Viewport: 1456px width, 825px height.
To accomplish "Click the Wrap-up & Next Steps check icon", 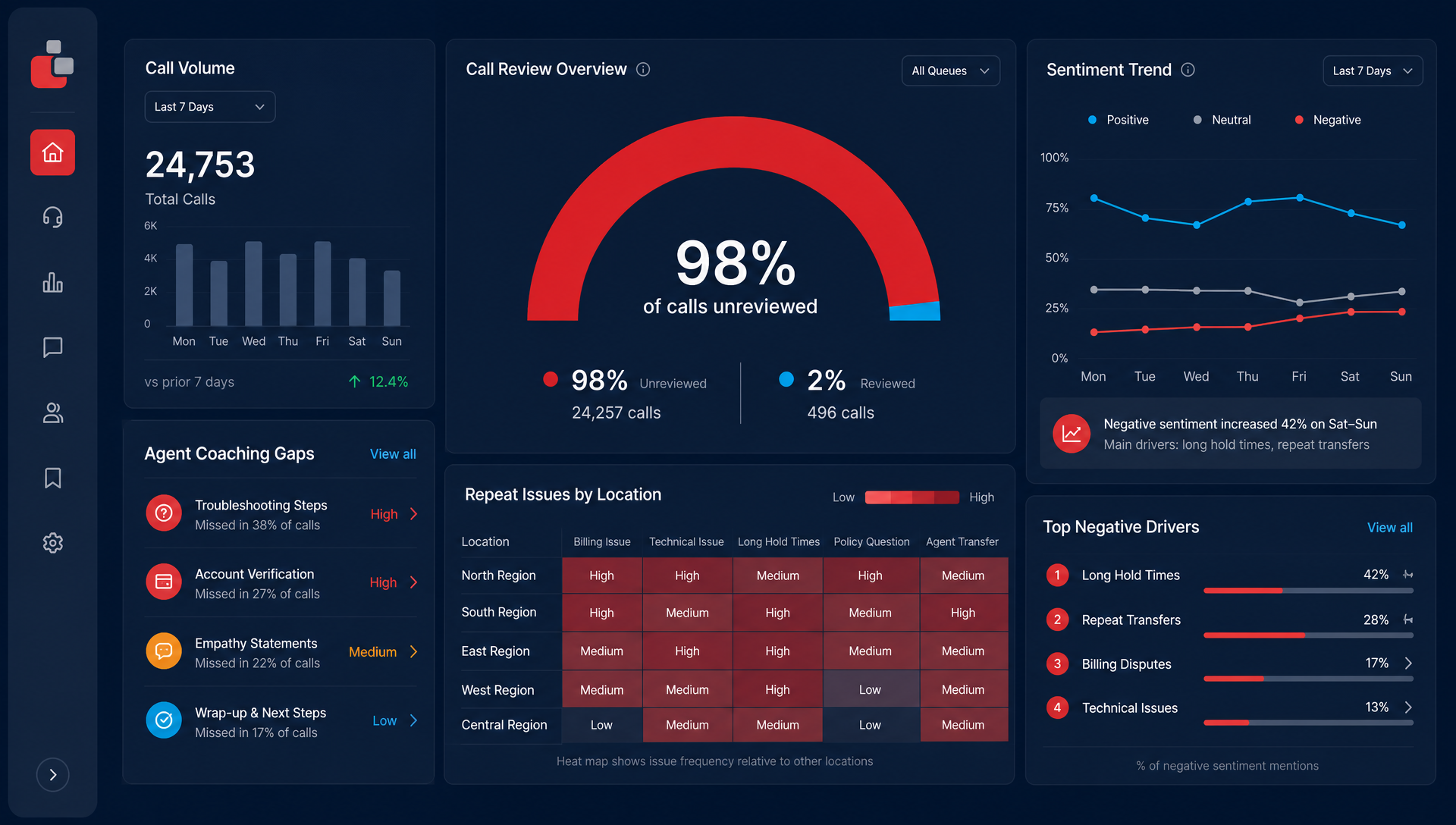I will pos(164,720).
